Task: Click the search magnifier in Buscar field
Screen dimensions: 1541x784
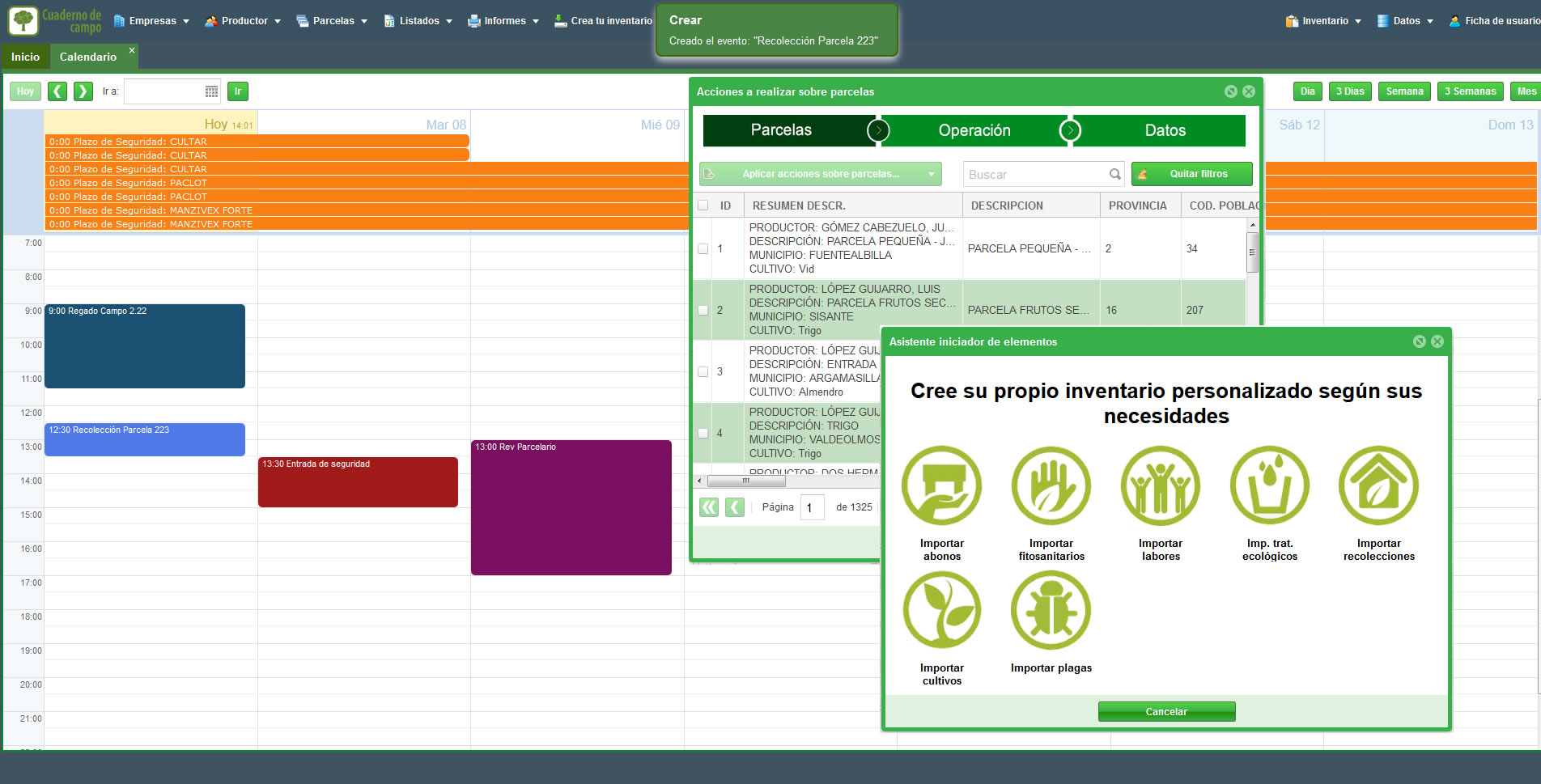Action: tap(1114, 174)
